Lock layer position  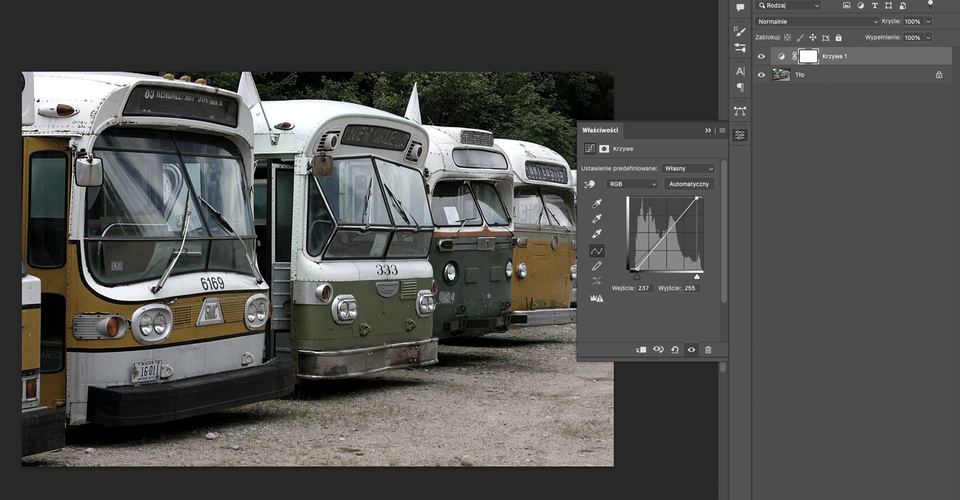pos(813,37)
